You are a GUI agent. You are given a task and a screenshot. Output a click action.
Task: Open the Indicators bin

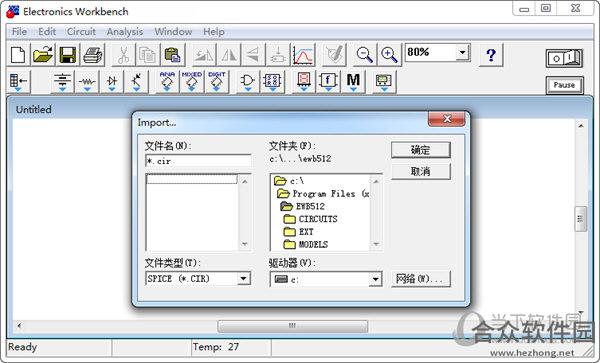click(304, 82)
